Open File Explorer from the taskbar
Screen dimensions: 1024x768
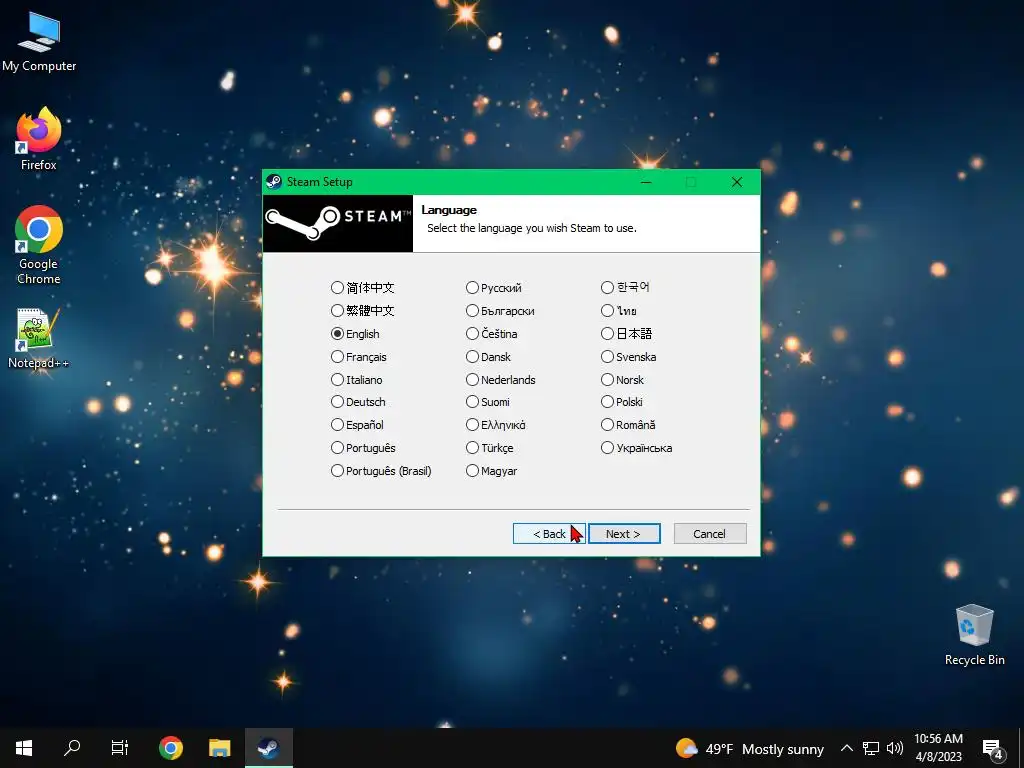[x=219, y=748]
